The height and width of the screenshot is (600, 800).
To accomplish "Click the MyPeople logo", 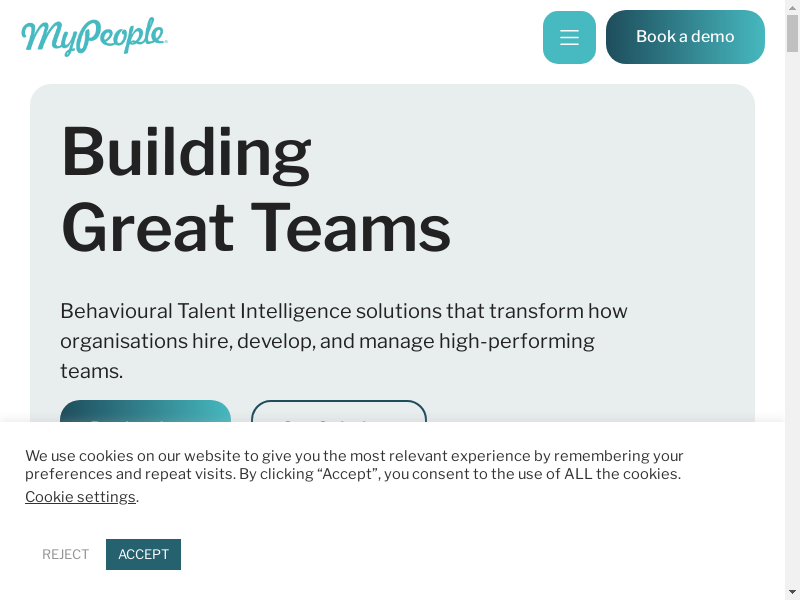I will pos(94,37).
